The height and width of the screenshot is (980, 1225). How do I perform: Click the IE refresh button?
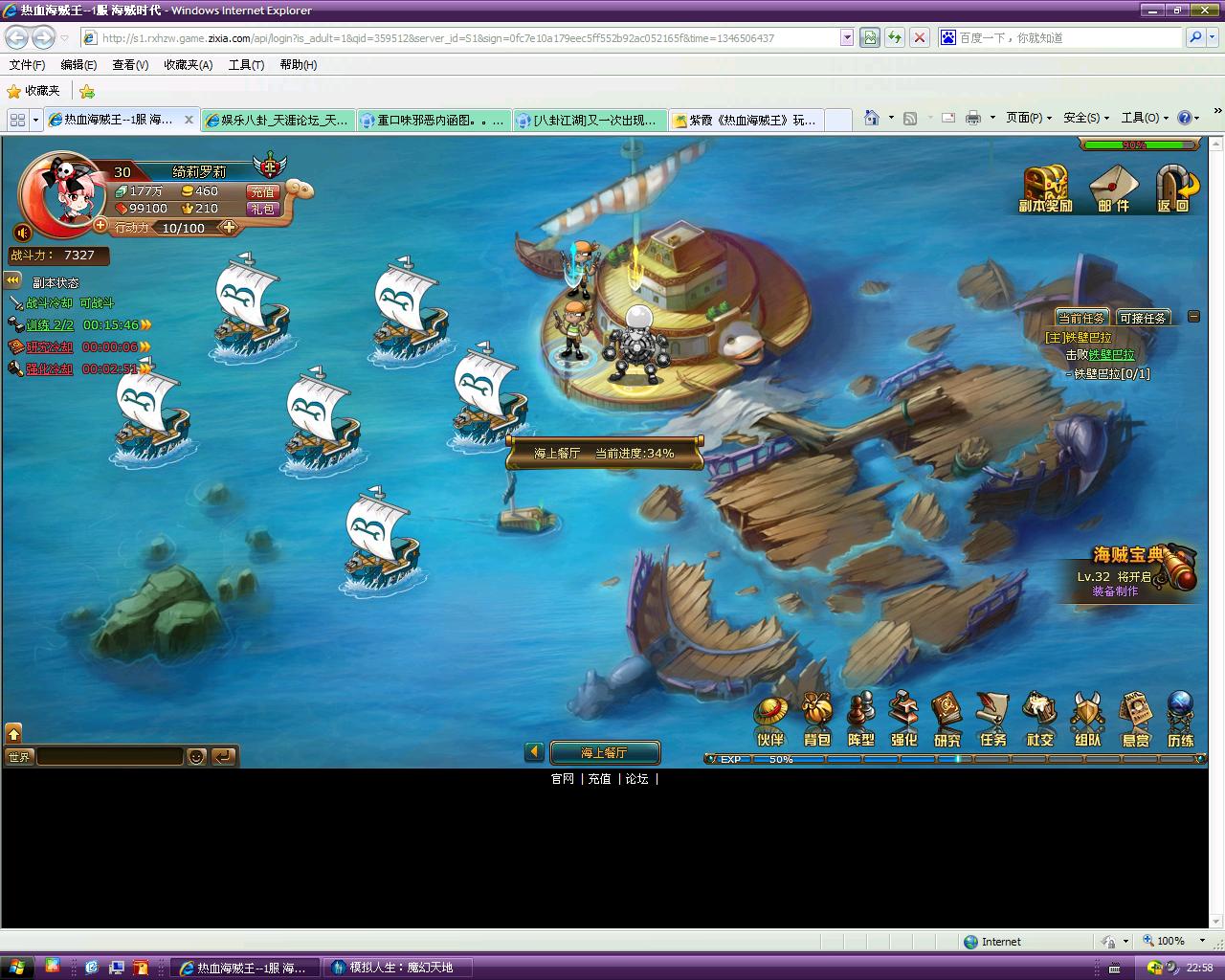coord(894,37)
